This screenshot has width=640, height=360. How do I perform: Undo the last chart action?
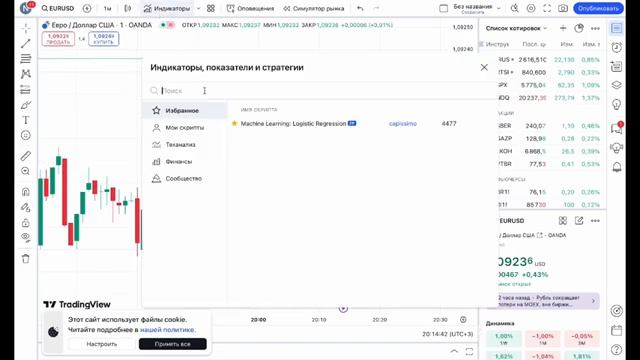(x=360, y=8)
